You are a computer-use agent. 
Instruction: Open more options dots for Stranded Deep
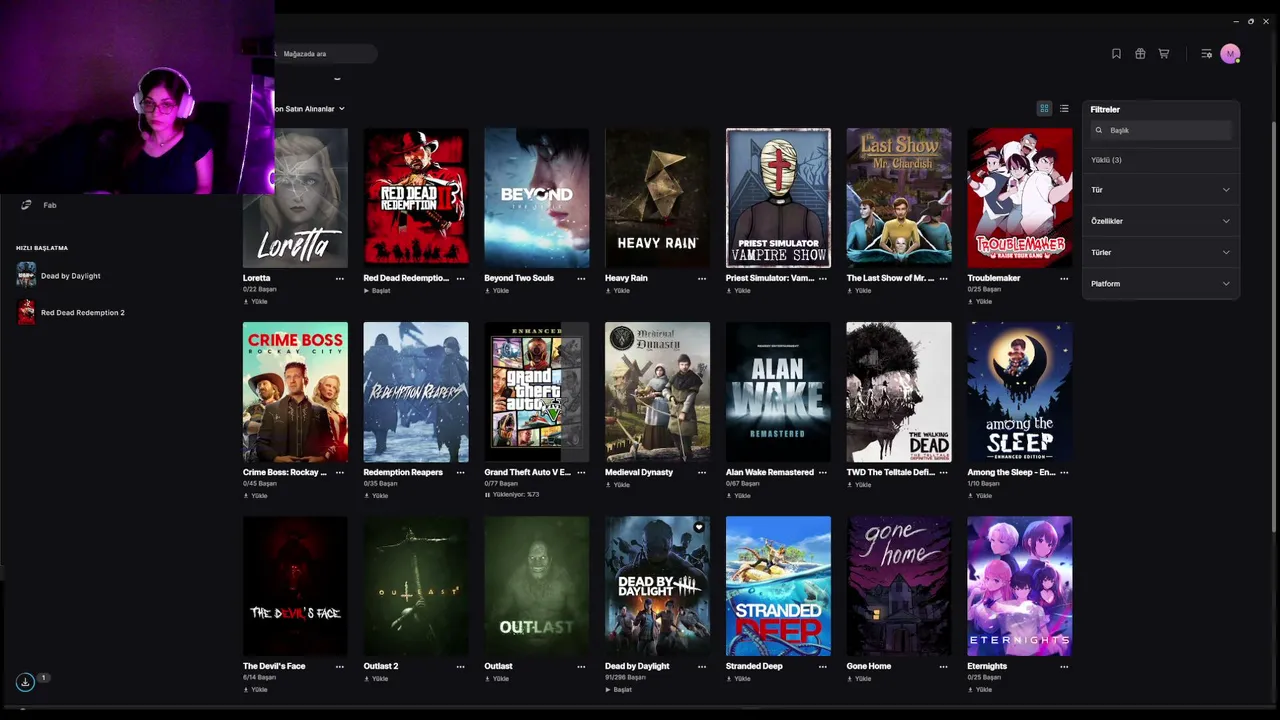823,666
